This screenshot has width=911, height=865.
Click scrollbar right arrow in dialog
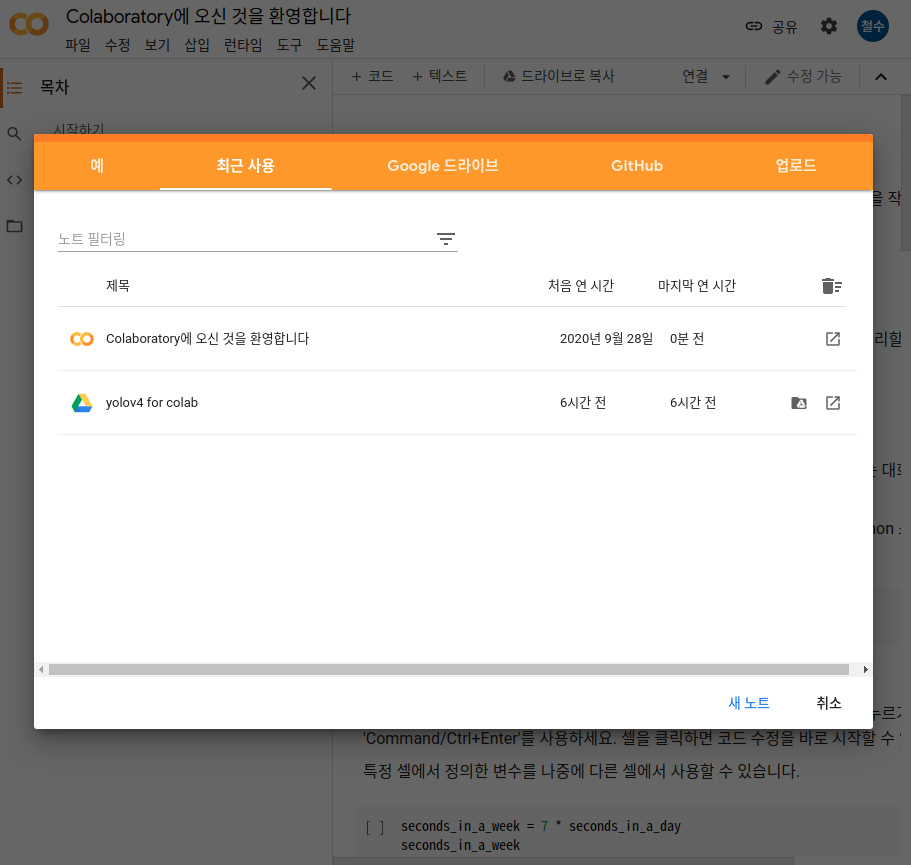(865, 669)
